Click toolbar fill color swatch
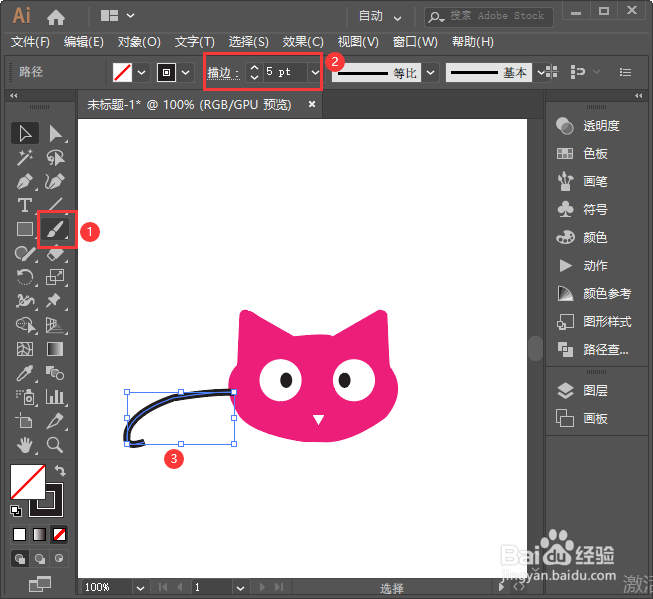 (x=27, y=482)
